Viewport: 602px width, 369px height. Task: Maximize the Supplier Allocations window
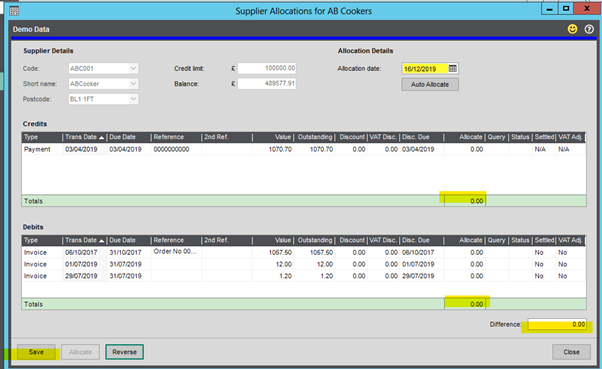click(566, 8)
